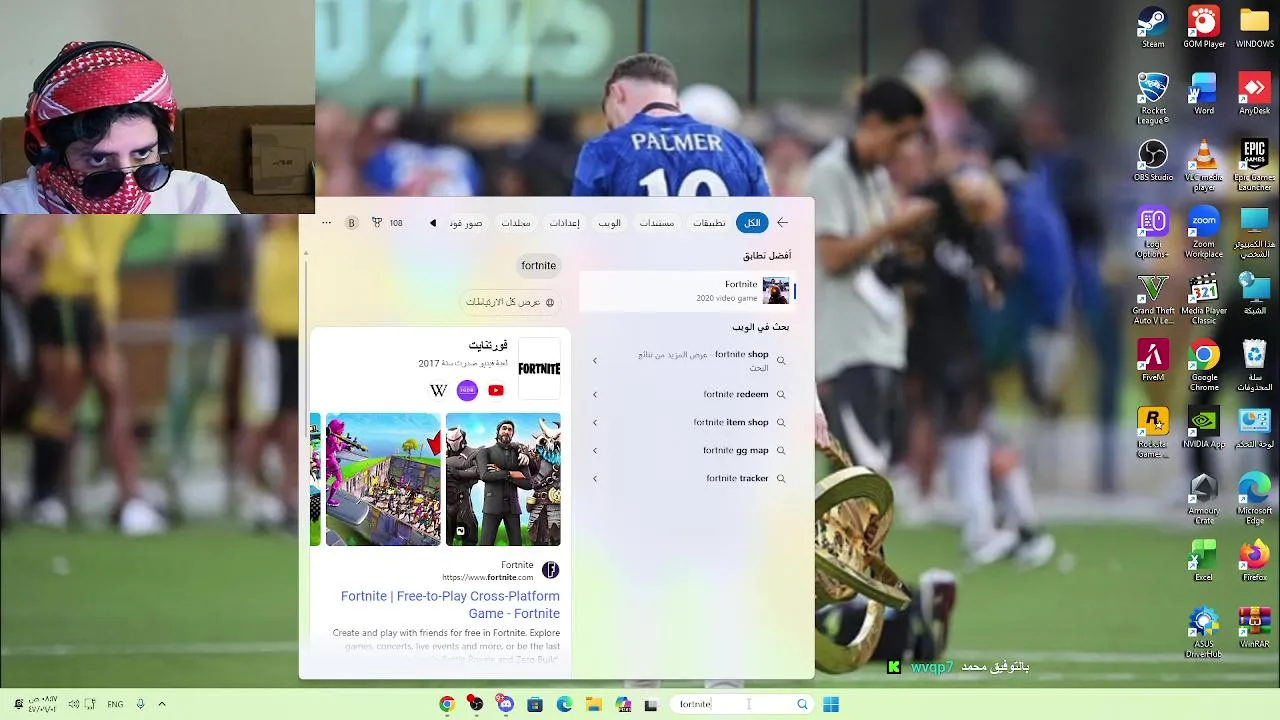Image resolution: width=1280 pixels, height=720 pixels.
Task: Click the back arrow in search panel
Action: [x=783, y=223]
